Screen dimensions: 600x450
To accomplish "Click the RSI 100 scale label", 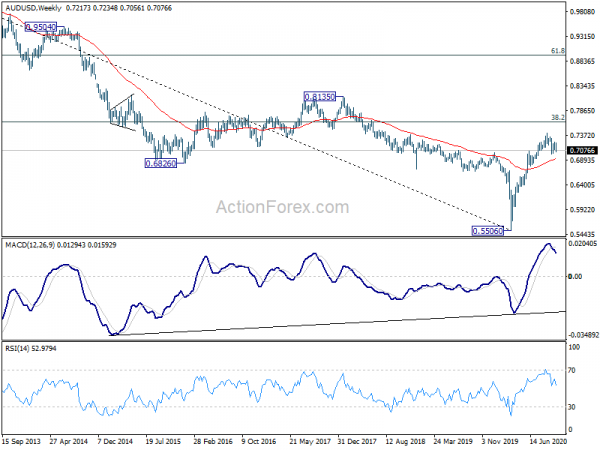I will (574, 347).
